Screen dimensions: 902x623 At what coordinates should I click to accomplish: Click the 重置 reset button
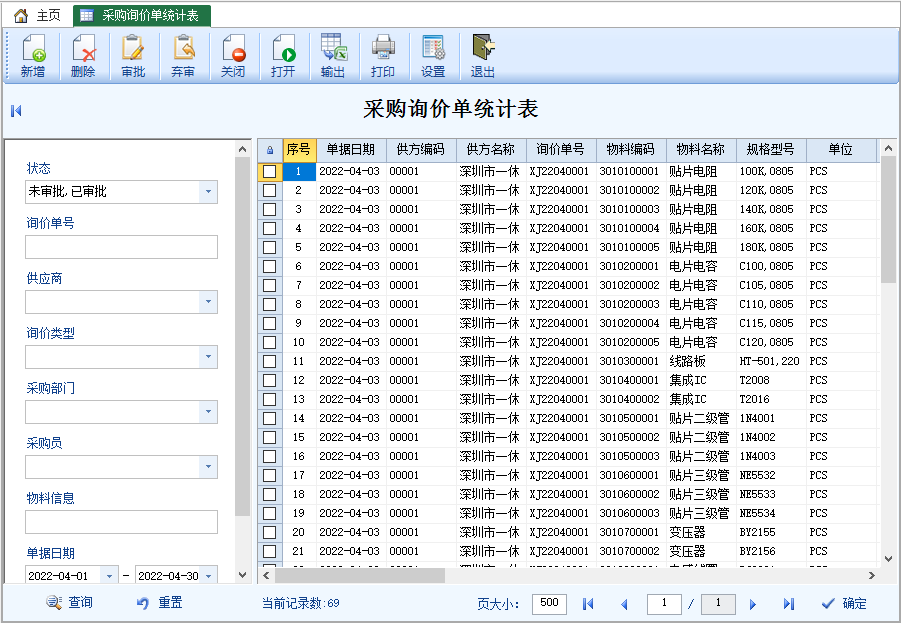(x=160, y=602)
